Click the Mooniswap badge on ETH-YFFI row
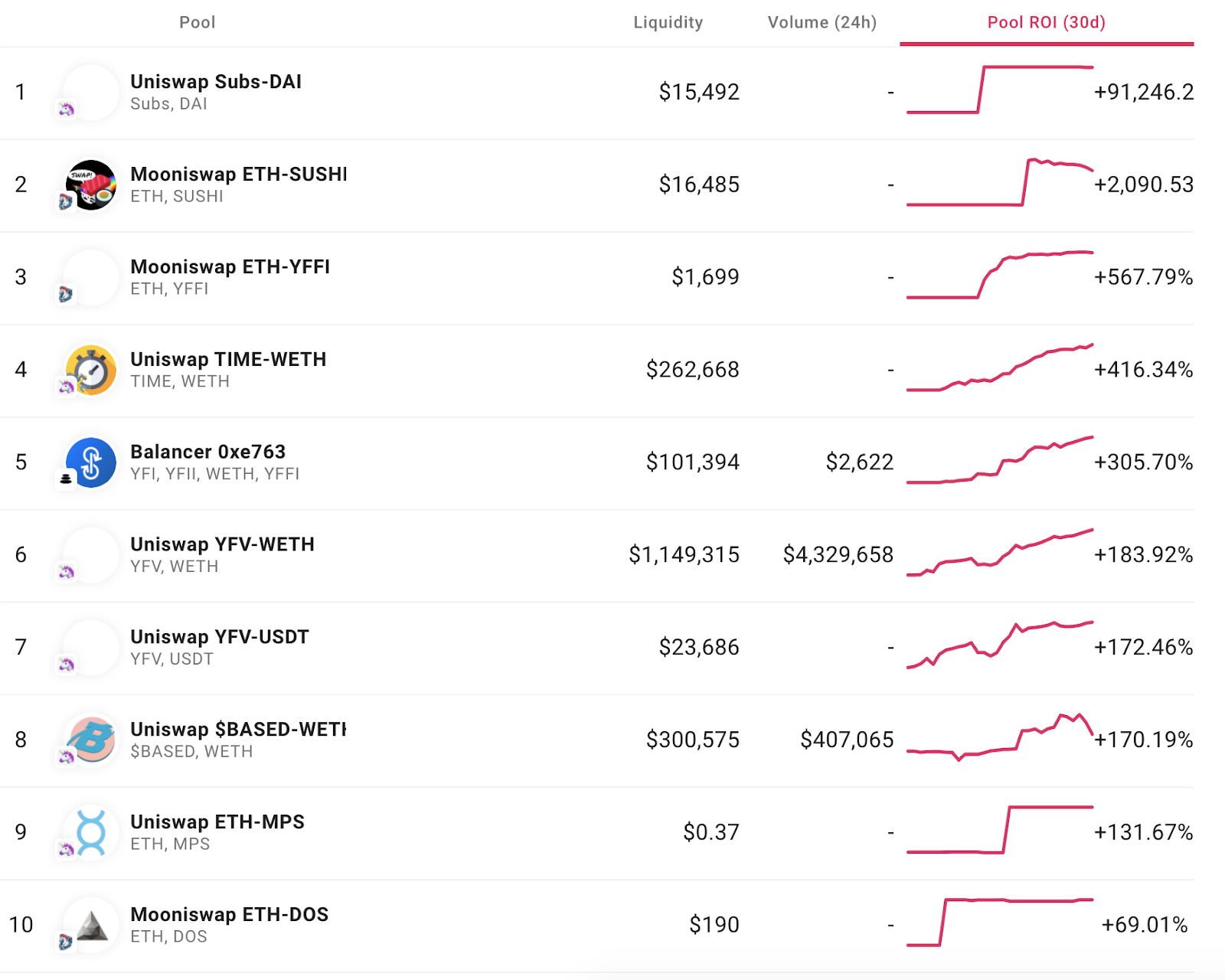 click(66, 294)
